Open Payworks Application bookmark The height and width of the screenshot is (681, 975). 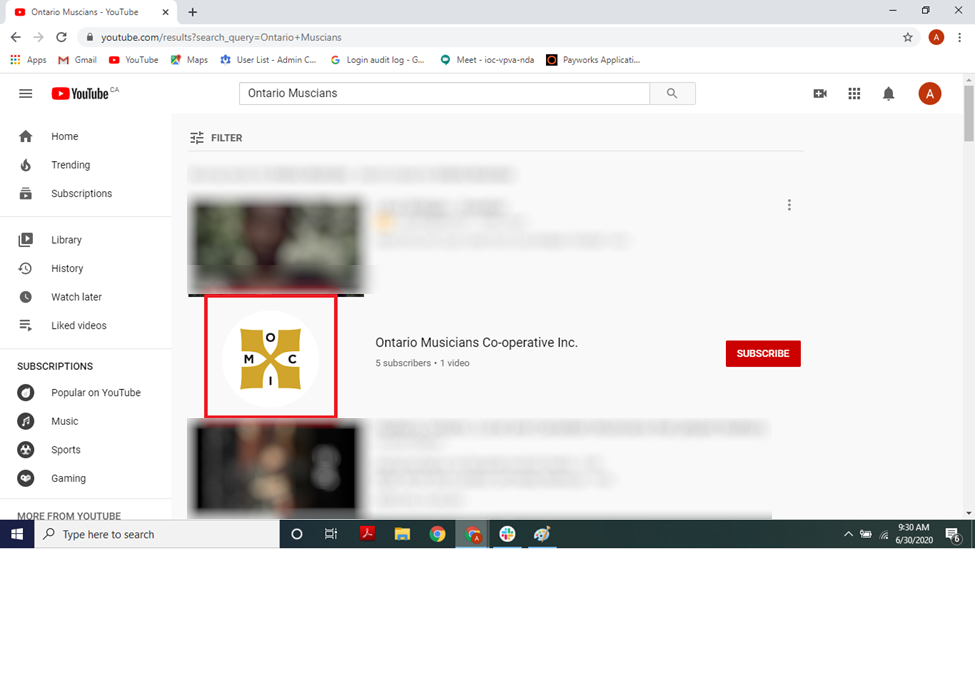593,60
